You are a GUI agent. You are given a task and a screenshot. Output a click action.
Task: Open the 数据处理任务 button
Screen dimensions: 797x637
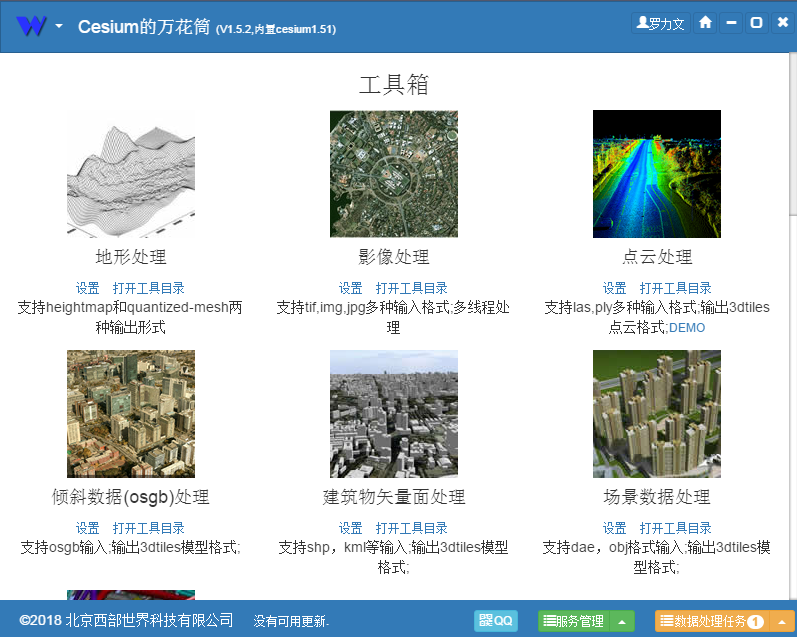[712, 621]
